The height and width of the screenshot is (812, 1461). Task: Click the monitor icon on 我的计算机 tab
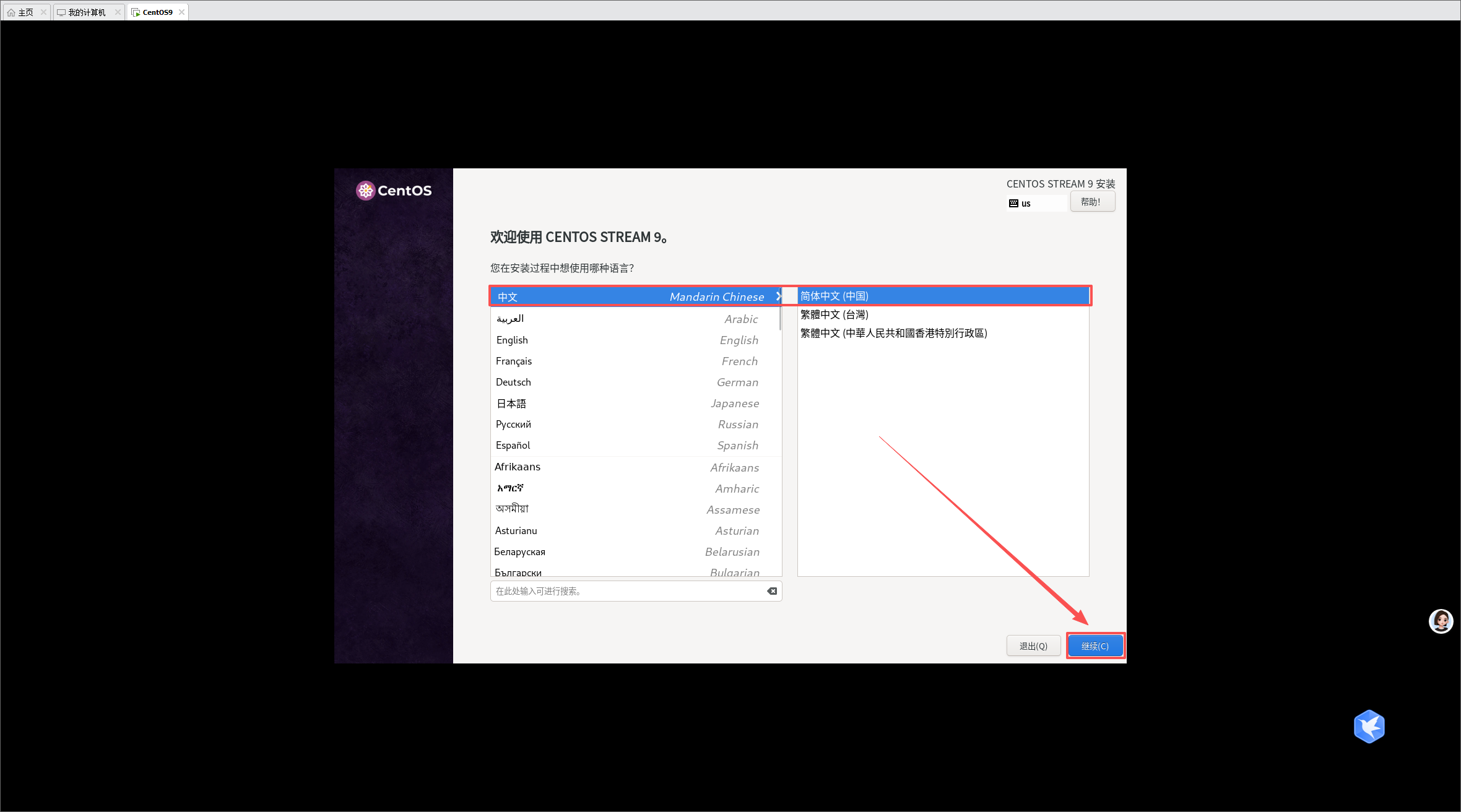(61, 12)
